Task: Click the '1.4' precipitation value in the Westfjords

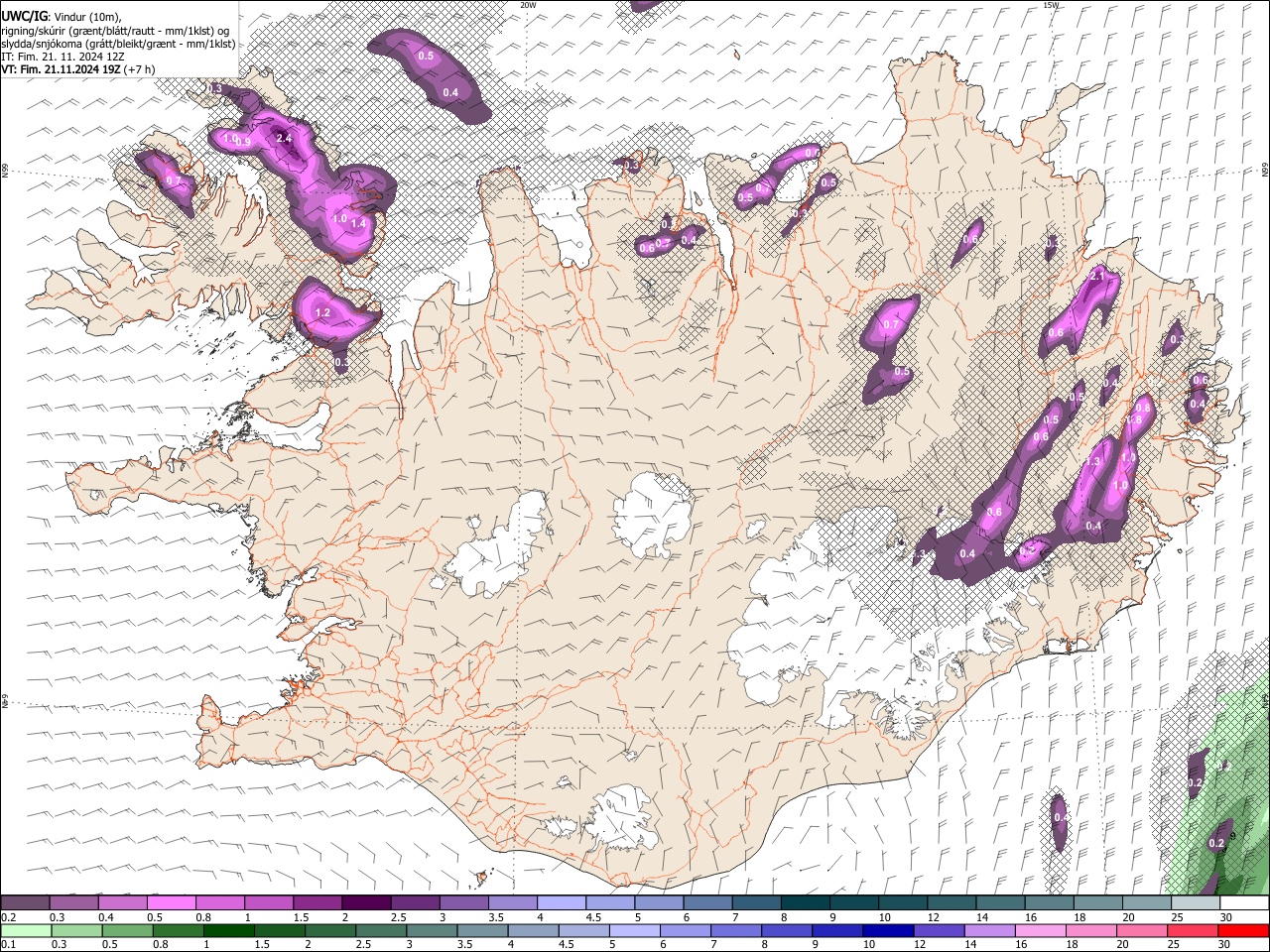Action: [x=359, y=224]
